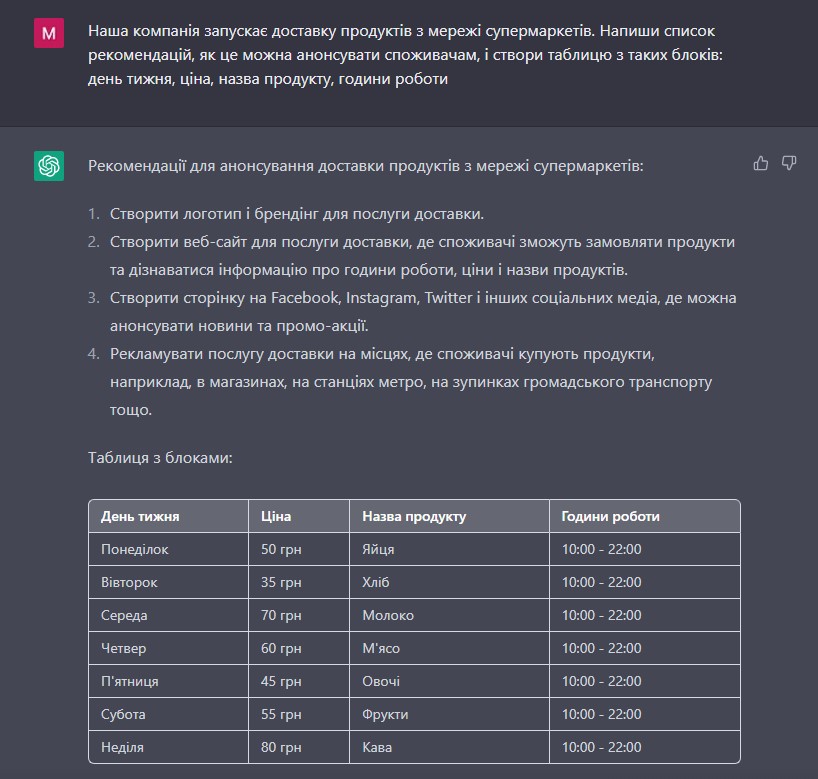The width and height of the screenshot is (818, 779).
Task: Click the ChatGPT logo avatar
Action: [49, 165]
